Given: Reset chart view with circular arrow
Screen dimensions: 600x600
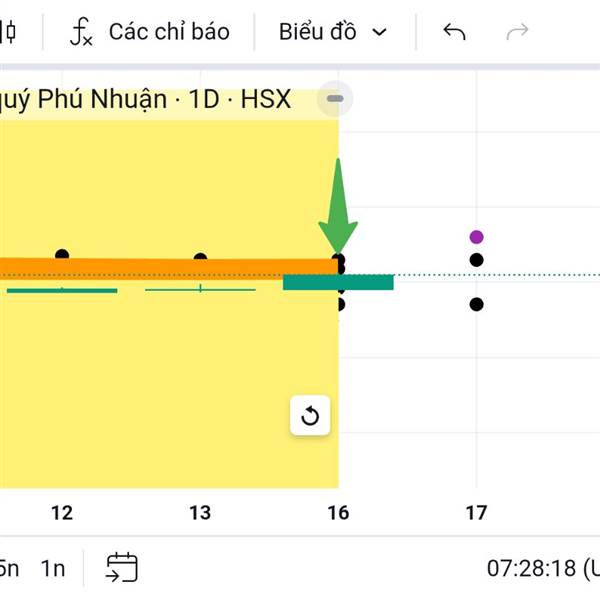Looking at the screenshot, I should tap(310, 416).
